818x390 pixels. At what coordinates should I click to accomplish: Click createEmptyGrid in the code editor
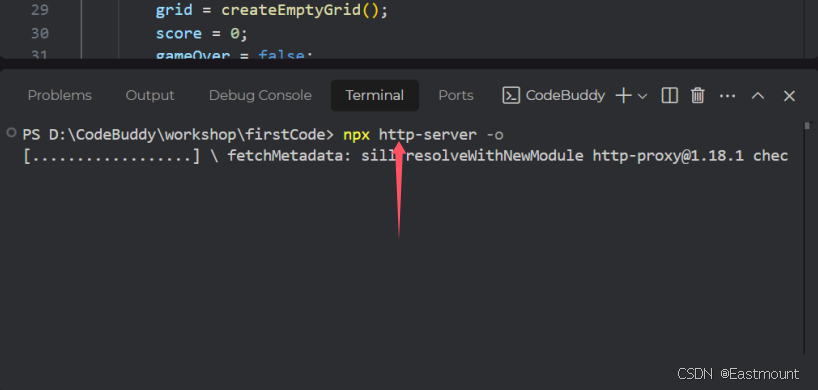coord(291,10)
